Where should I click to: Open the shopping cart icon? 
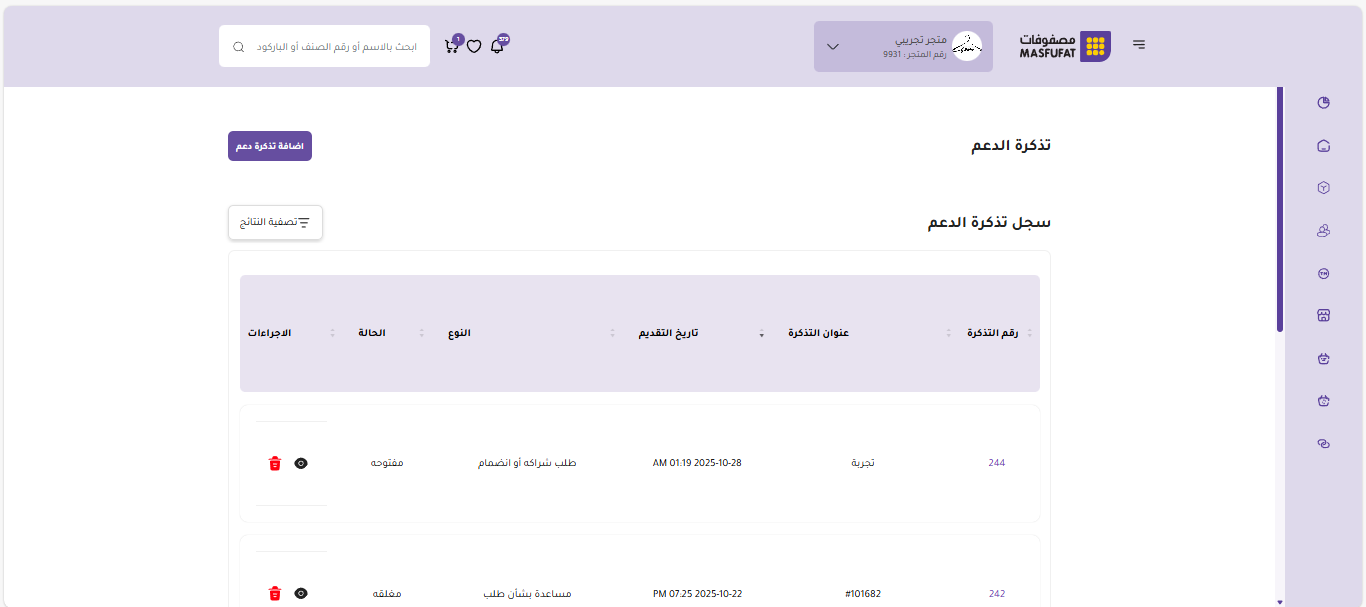pyautogui.click(x=451, y=46)
